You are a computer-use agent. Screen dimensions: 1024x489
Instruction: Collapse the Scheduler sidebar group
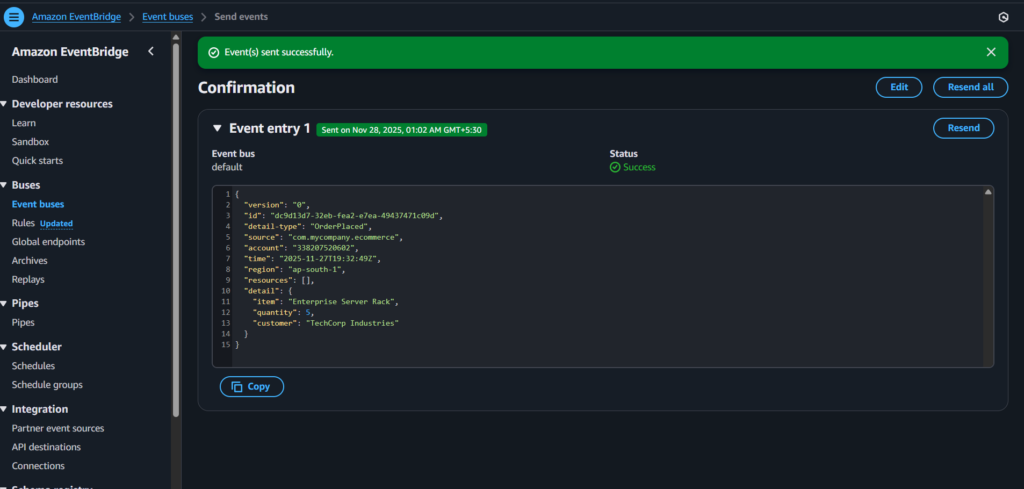pos(4,347)
